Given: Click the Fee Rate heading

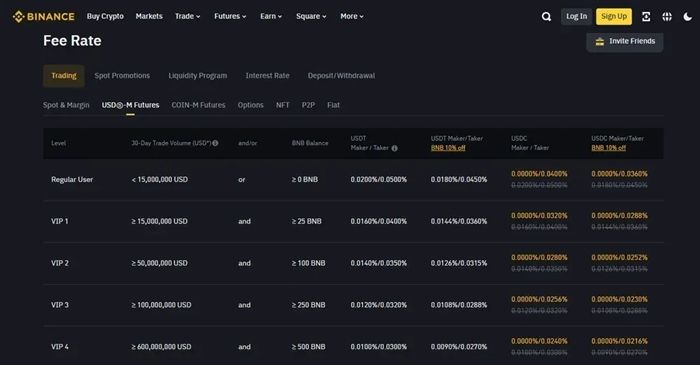Looking at the screenshot, I should coord(72,41).
